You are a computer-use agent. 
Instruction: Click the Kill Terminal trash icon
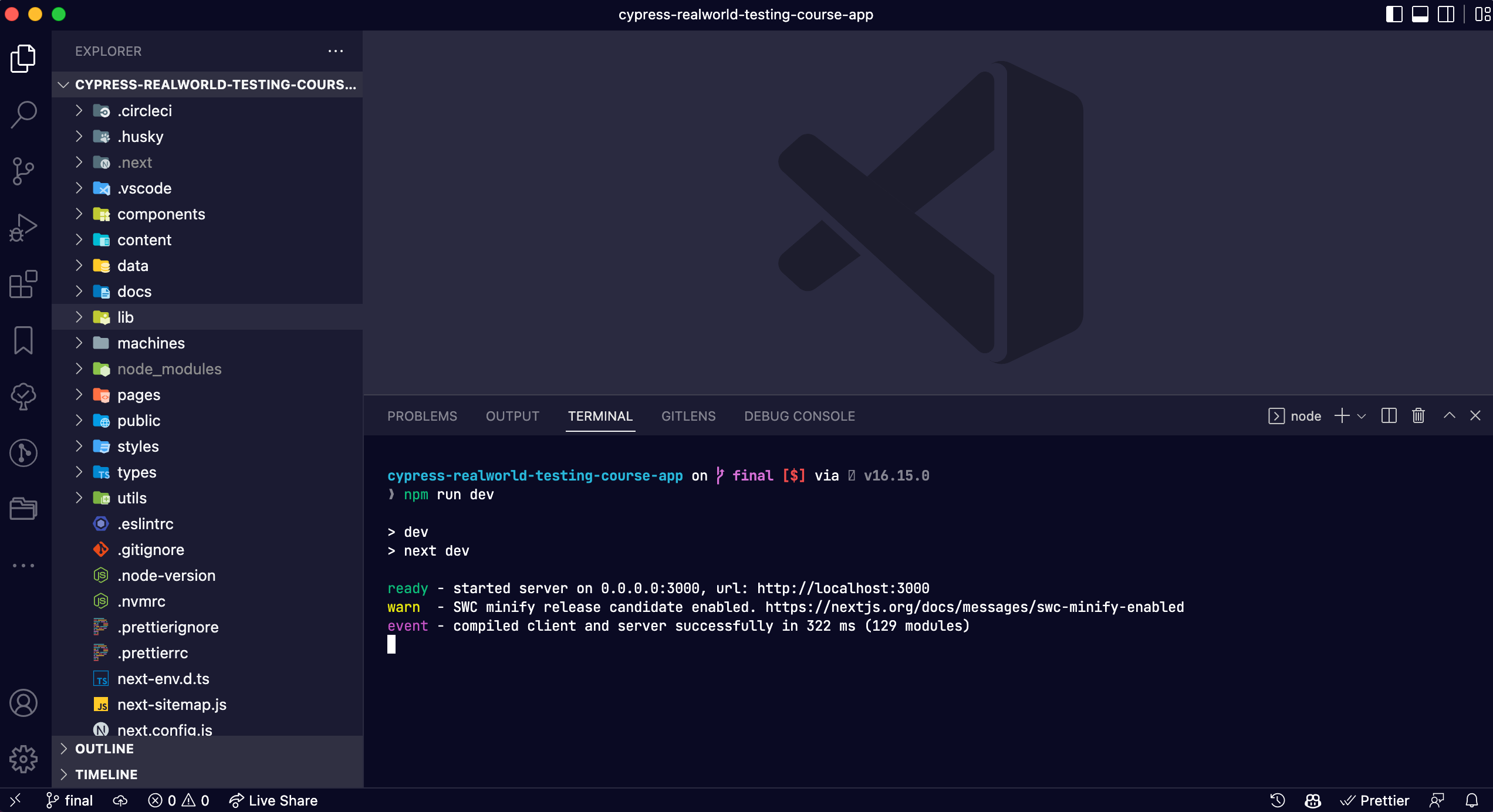pos(1418,416)
